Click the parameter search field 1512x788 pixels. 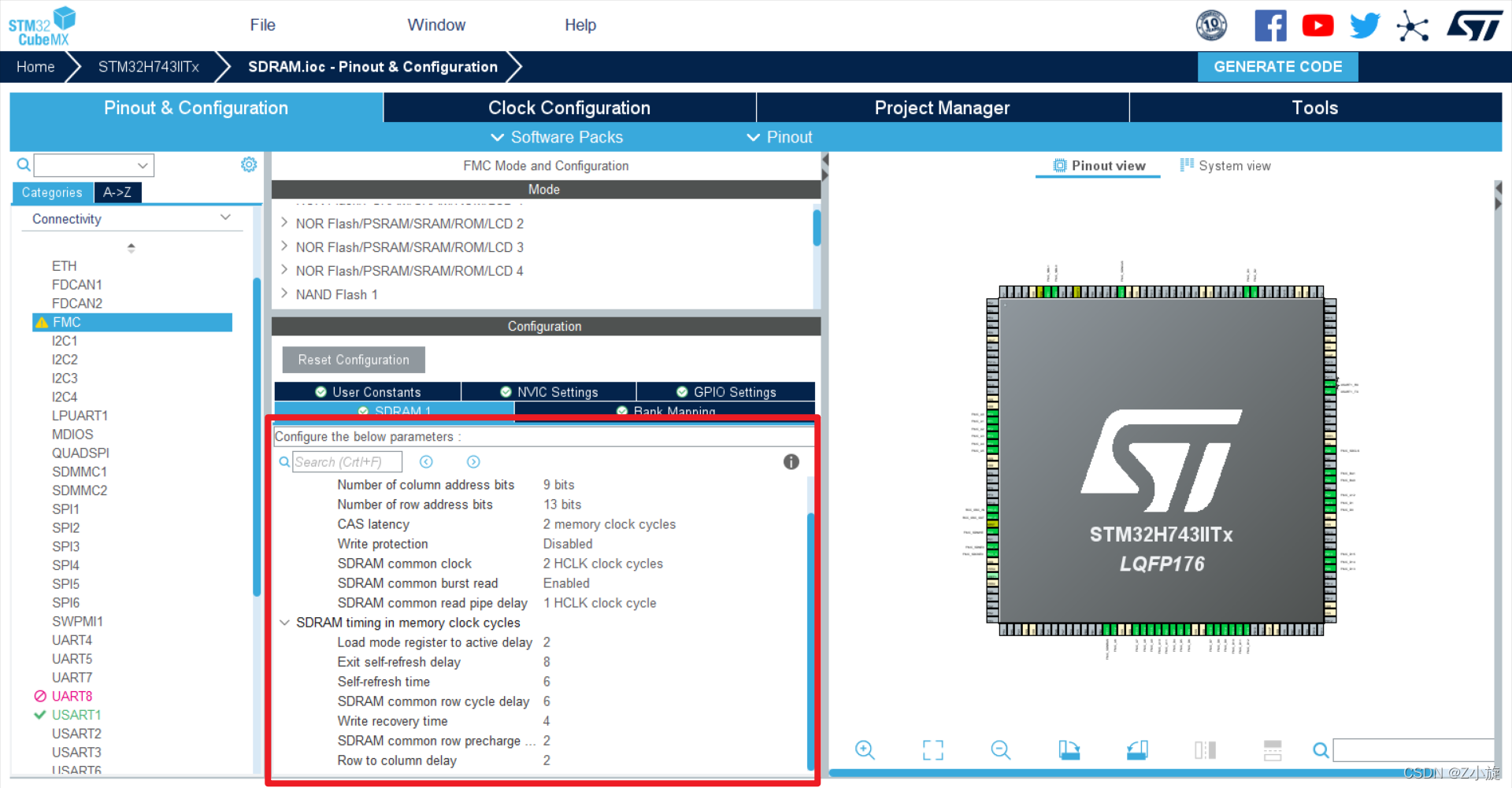click(x=347, y=462)
